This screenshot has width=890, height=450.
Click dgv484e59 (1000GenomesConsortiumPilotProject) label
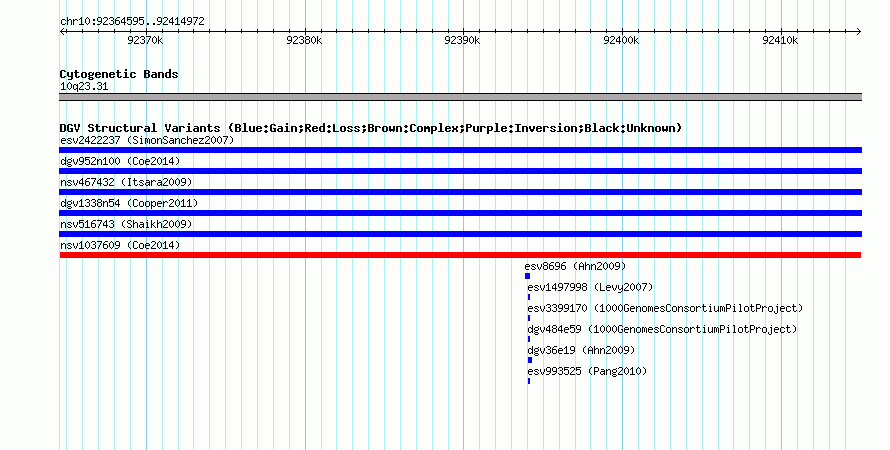pyautogui.click(x=662, y=329)
